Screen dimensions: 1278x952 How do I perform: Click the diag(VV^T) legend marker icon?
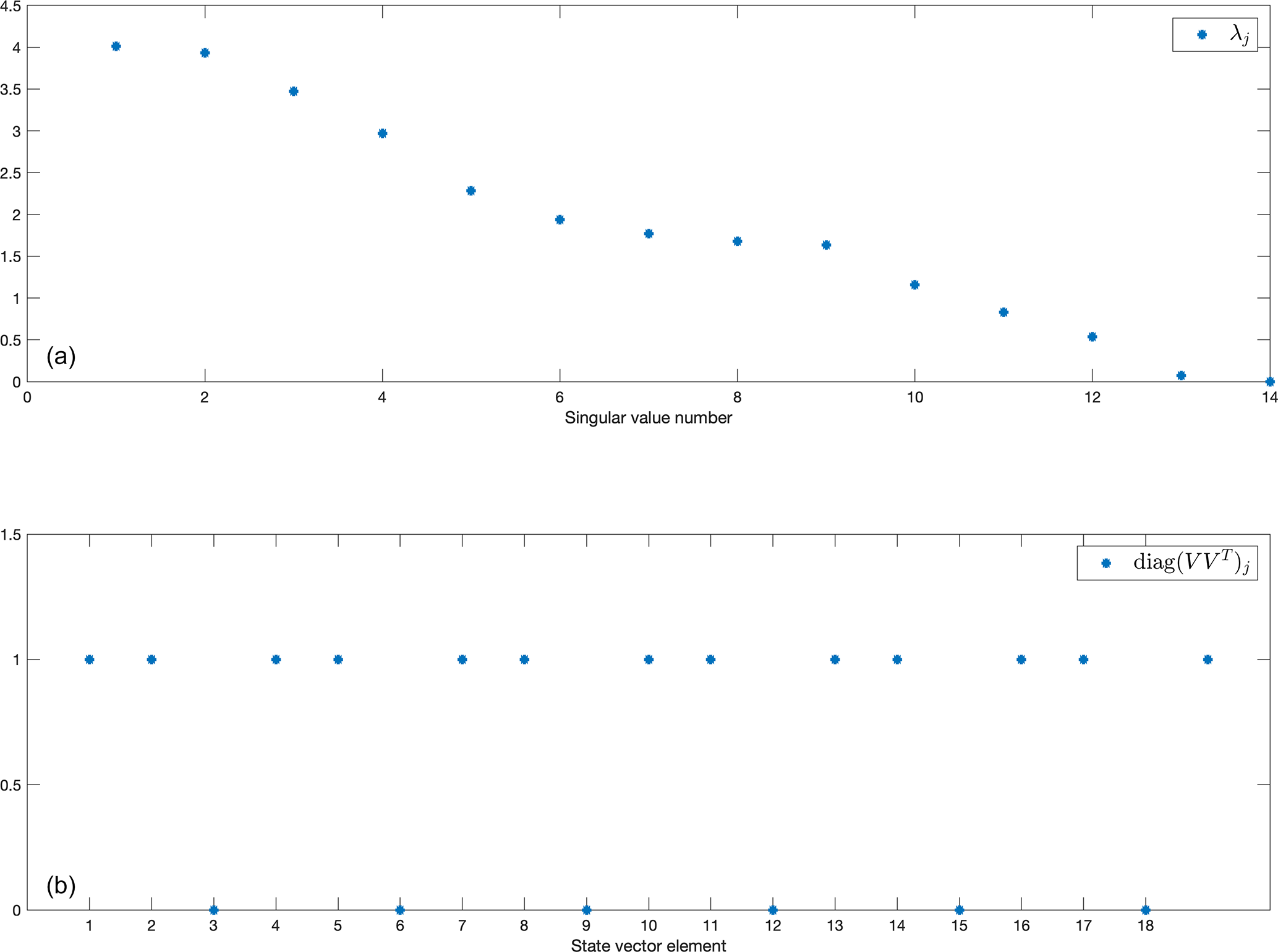(1106, 563)
